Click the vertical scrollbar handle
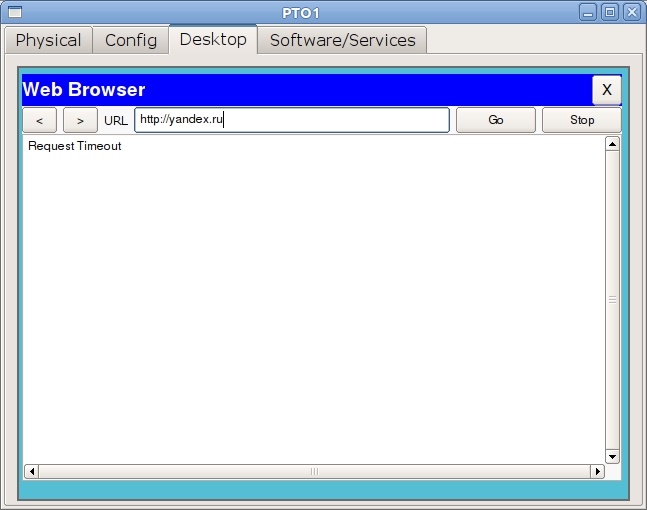This screenshot has height=510, width=647. tap(612, 299)
